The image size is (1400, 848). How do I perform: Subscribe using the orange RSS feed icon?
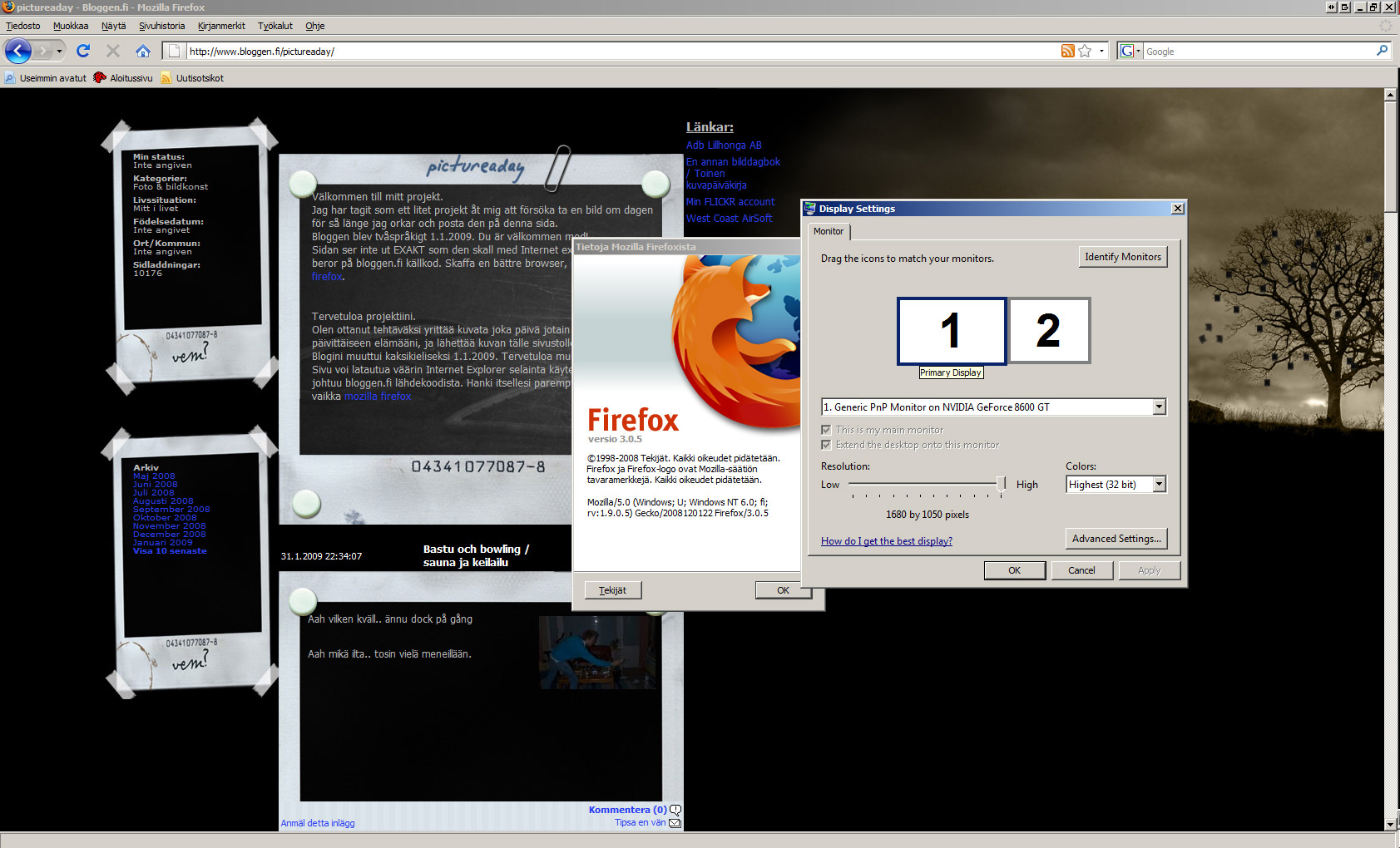[x=1067, y=52]
